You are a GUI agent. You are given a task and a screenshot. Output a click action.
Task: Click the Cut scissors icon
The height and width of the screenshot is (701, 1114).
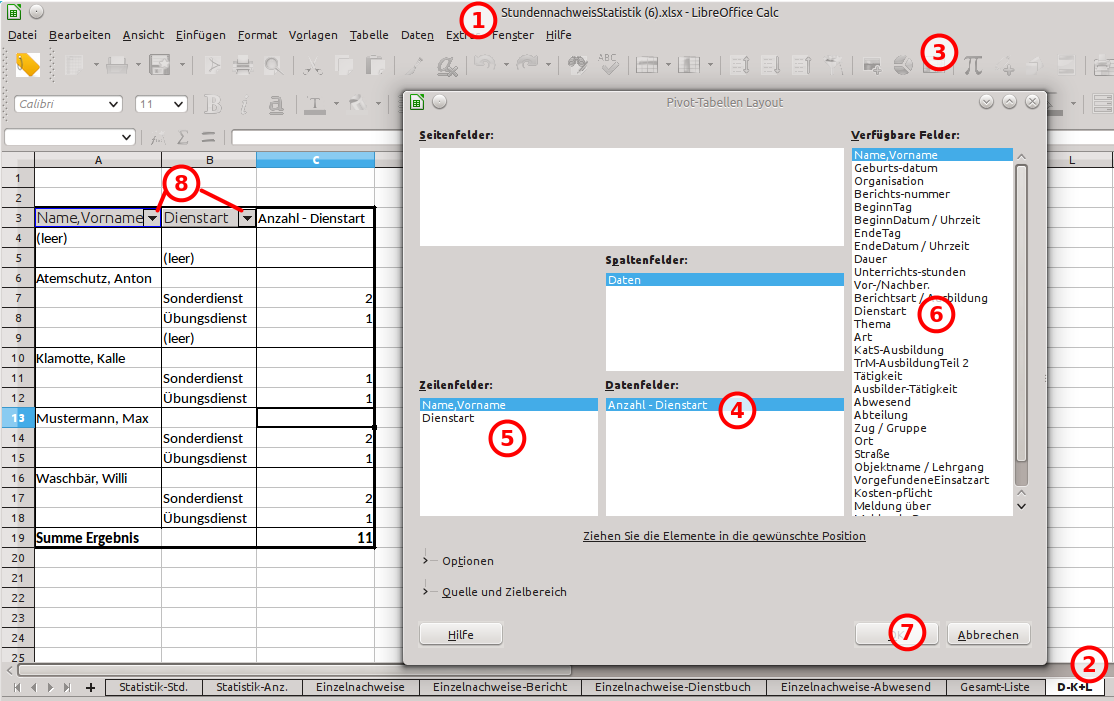point(312,66)
